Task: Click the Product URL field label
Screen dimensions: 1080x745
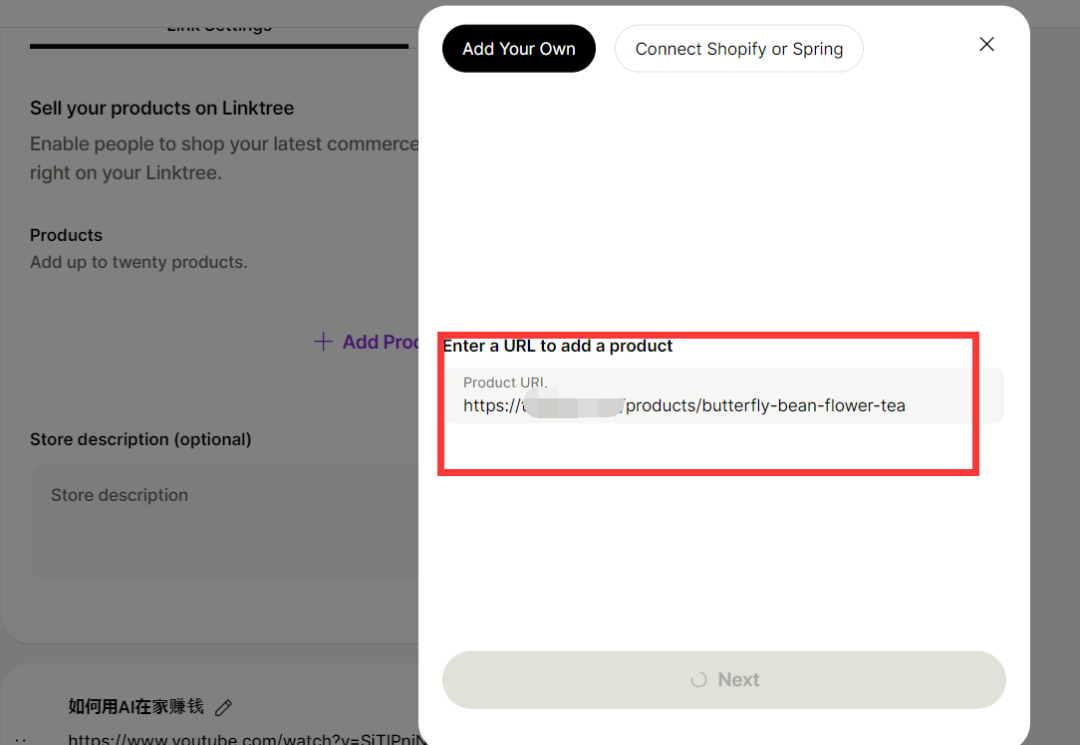Action: tap(505, 382)
